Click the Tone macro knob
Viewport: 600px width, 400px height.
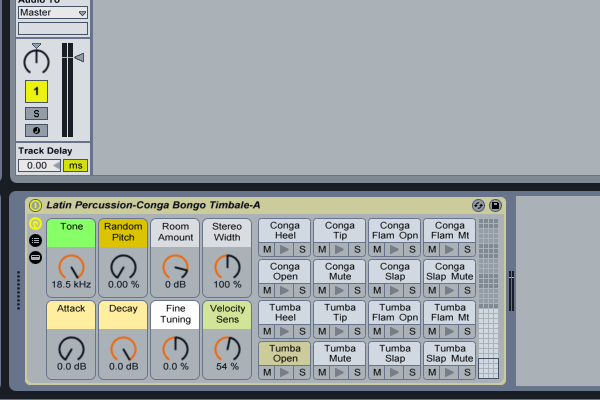click(70, 267)
